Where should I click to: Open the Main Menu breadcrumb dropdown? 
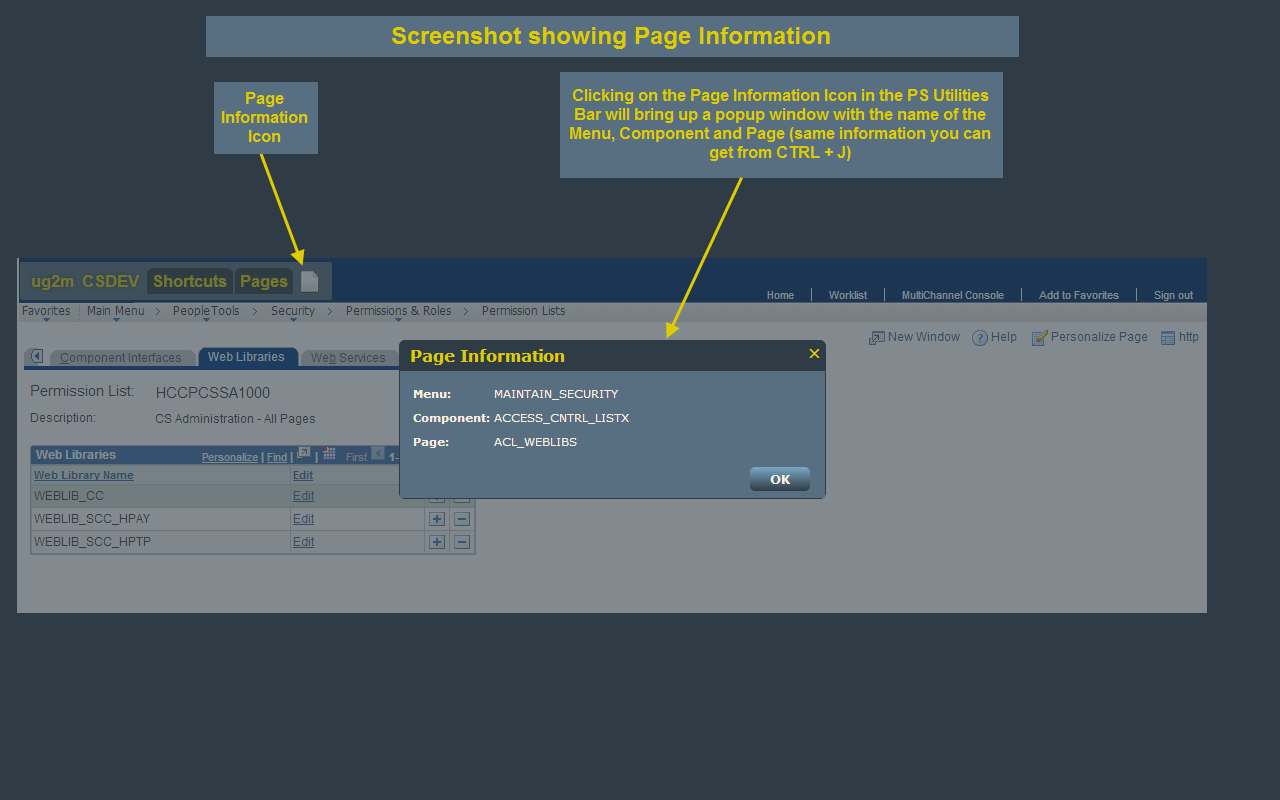[x=114, y=311]
